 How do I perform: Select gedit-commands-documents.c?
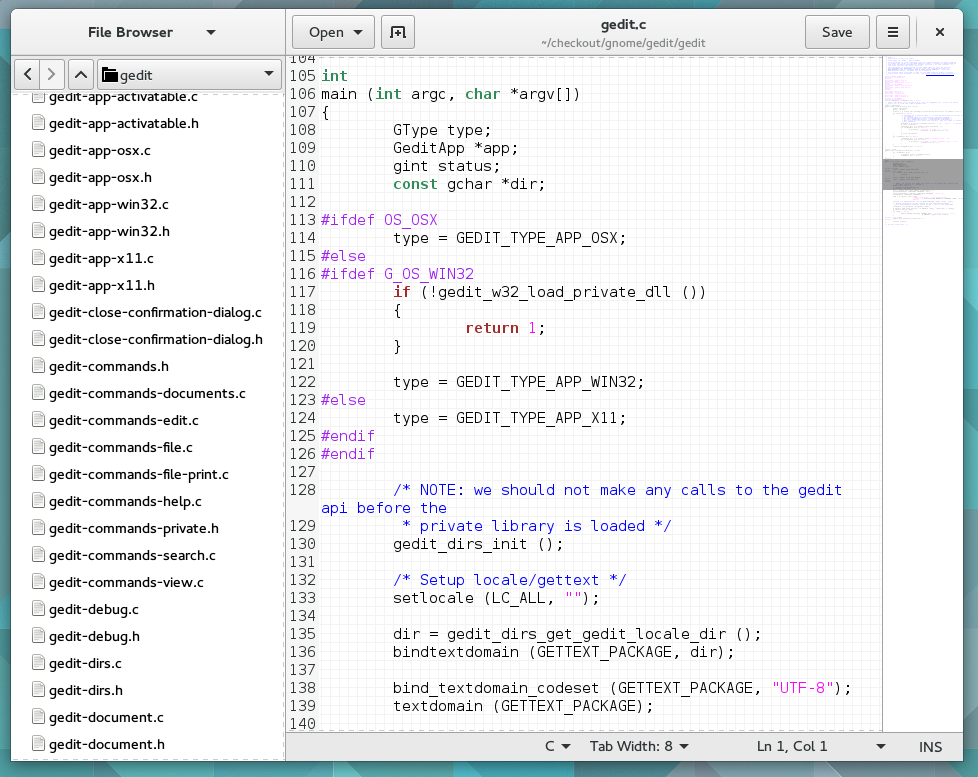[147, 393]
